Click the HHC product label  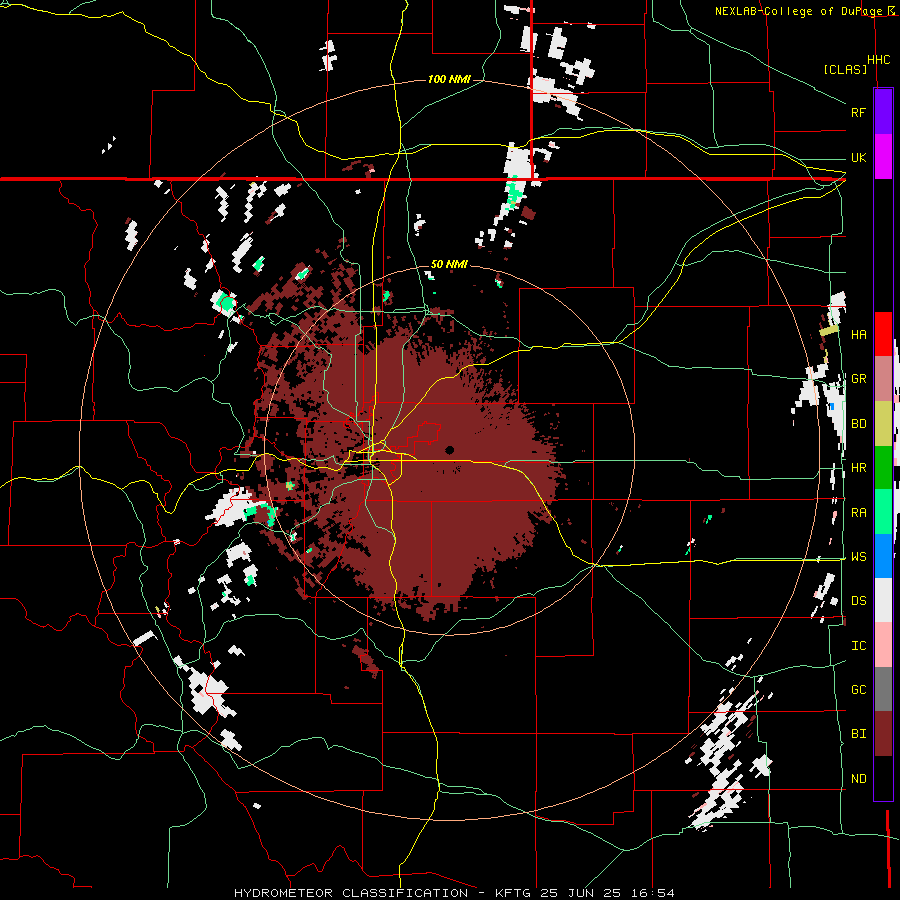click(878, 60)
